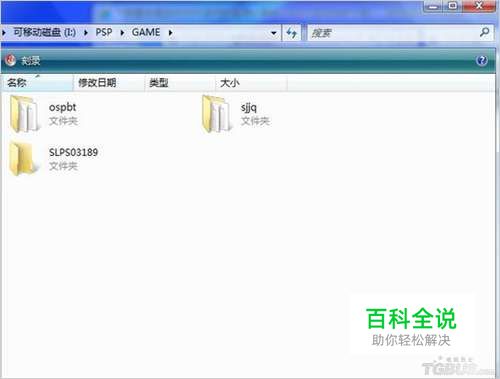Expand the leading arrow before 可移动磁盘 in breadcrumb

pyautogui.click(x=4, y=33)
